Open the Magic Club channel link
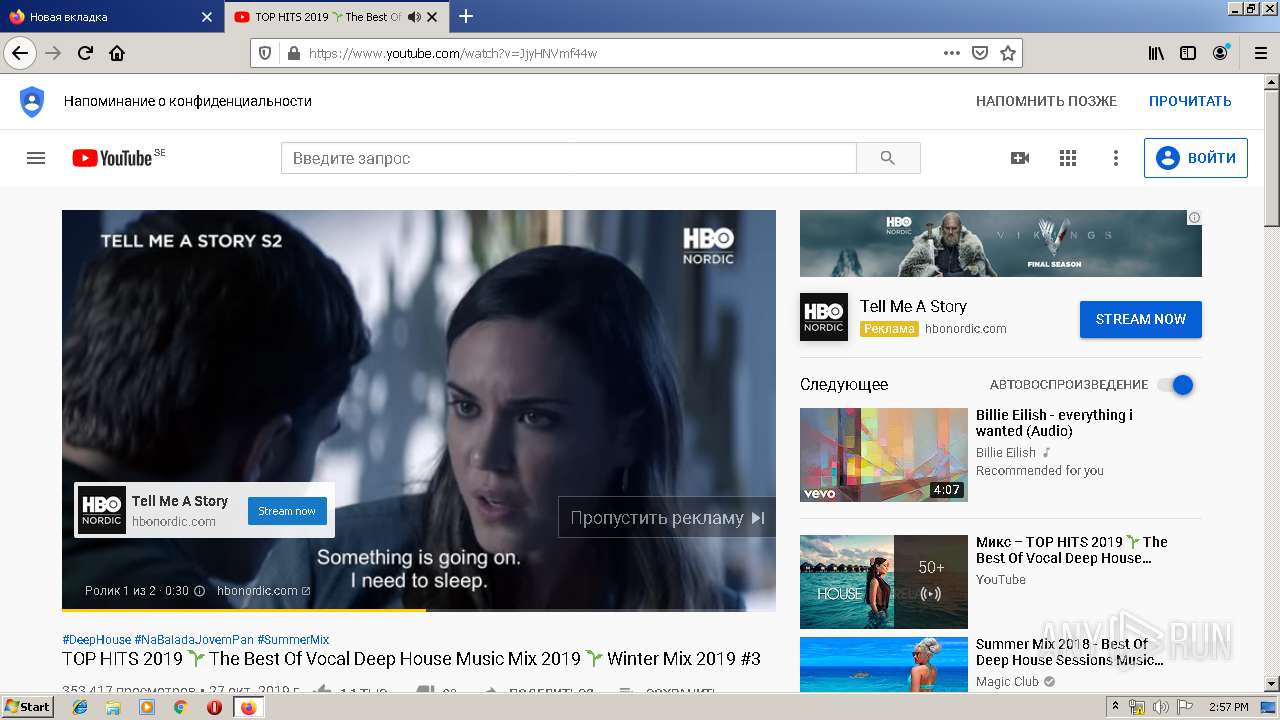Viewport: 1280px width, 720px height. tap(1007, 682)
